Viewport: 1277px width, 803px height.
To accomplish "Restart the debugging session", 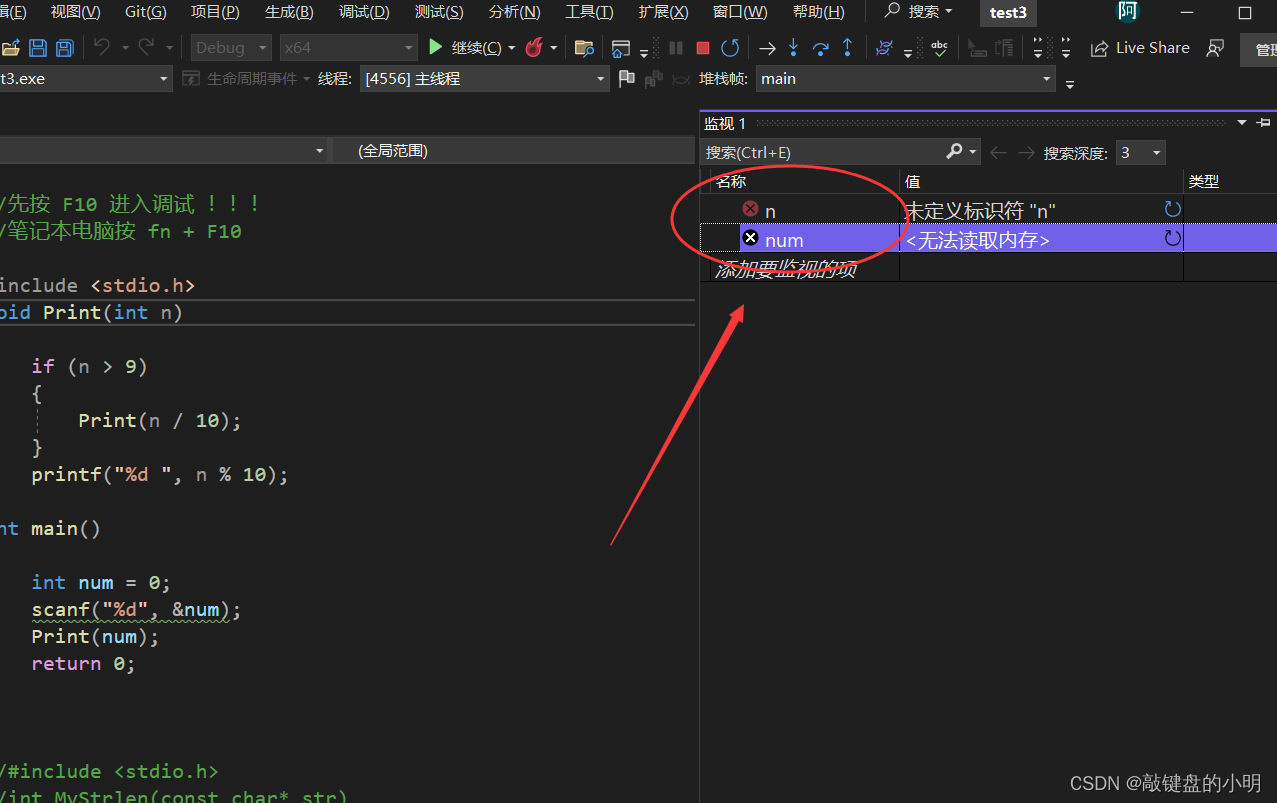I will point(731,48).
